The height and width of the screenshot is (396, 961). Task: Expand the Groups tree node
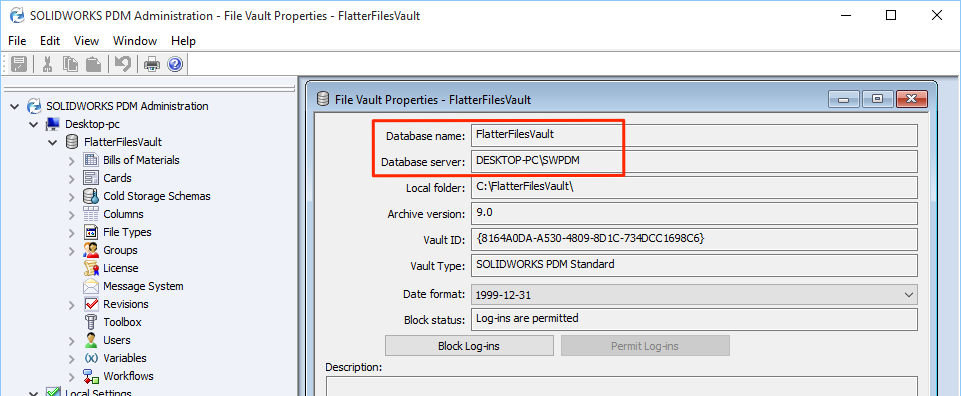point(72,251)
